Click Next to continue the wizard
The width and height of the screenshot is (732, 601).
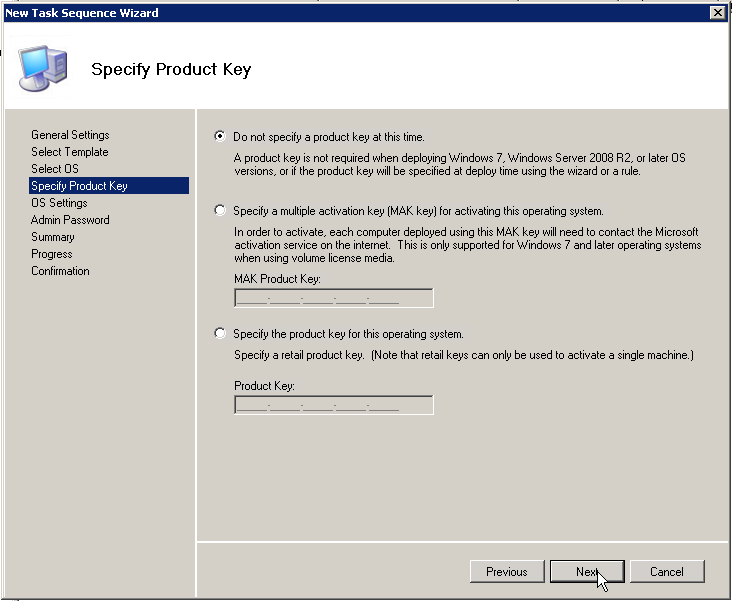click(x=587, y=572)
